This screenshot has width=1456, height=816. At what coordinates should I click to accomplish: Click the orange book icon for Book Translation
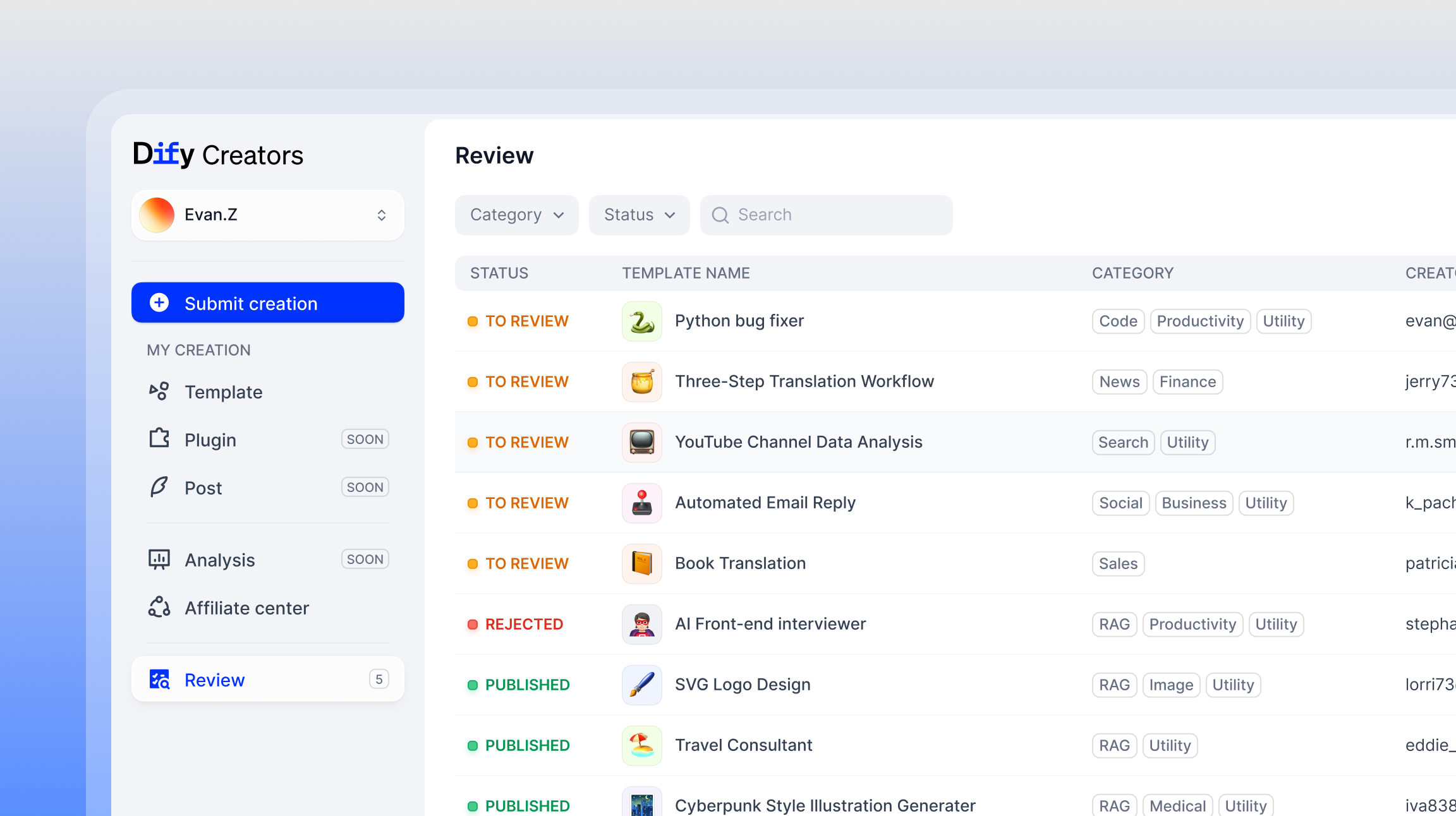[x=641, y=564]
